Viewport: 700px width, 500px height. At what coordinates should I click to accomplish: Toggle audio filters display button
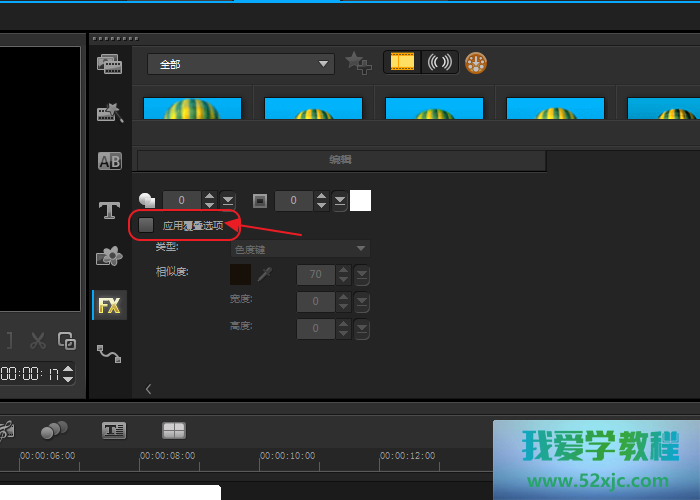pos(439,62)
